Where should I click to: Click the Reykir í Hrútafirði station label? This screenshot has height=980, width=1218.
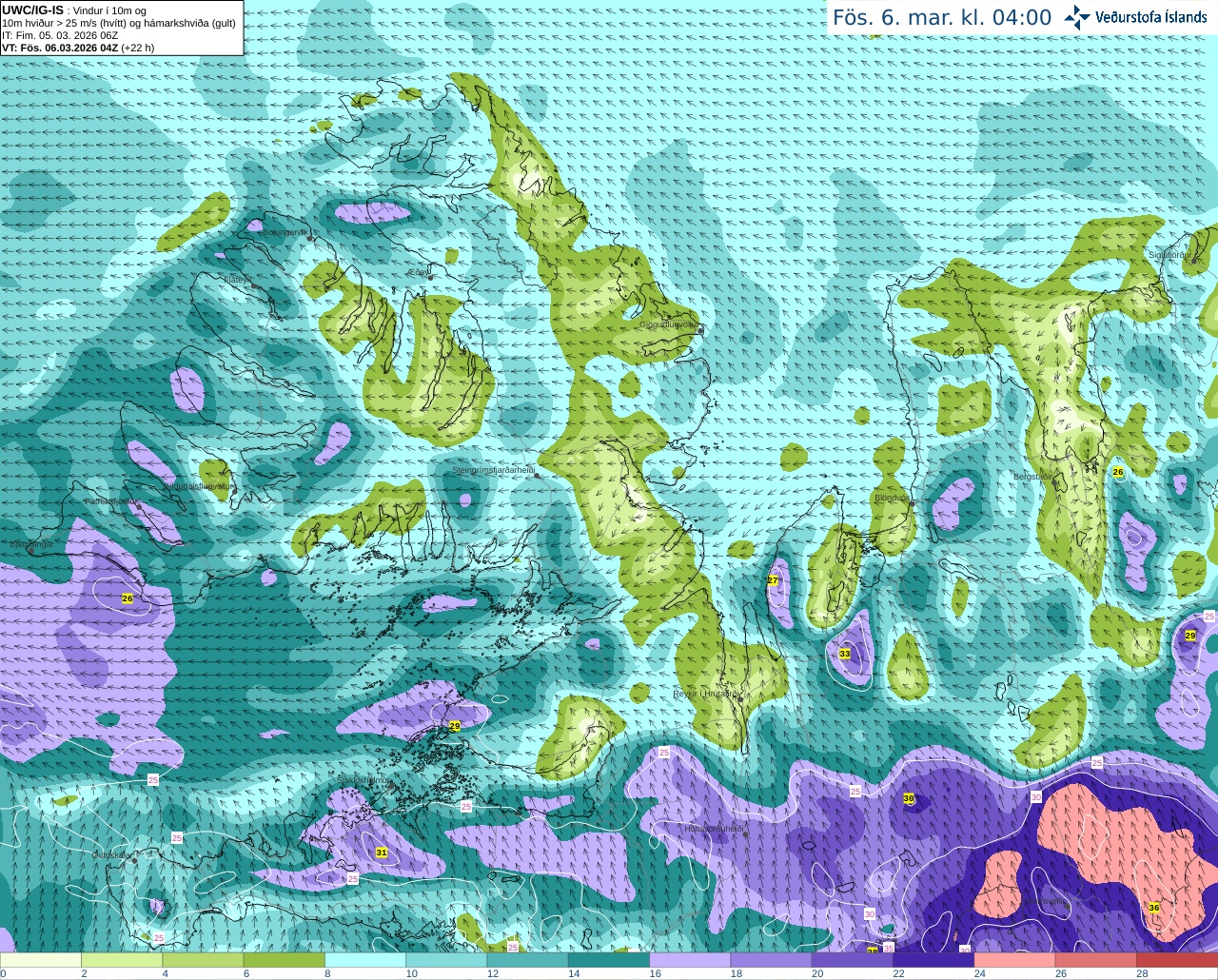click(706, 694)
